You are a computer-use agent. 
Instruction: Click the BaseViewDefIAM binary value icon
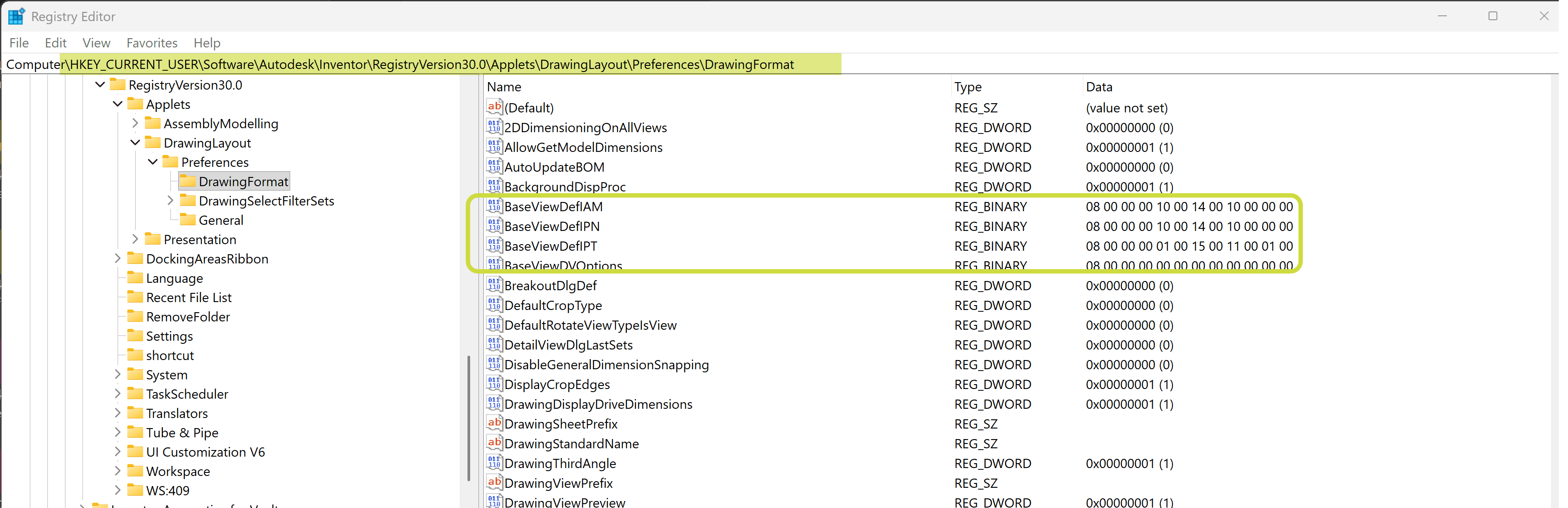click(x=494, y=206)
